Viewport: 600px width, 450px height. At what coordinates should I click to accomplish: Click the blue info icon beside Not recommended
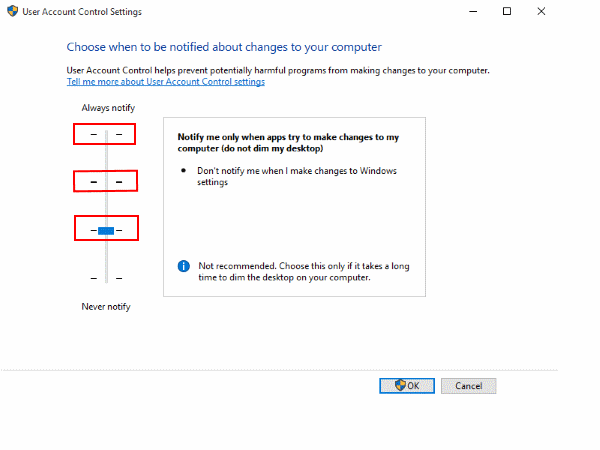pyautogui.click(x=183, y=266)
